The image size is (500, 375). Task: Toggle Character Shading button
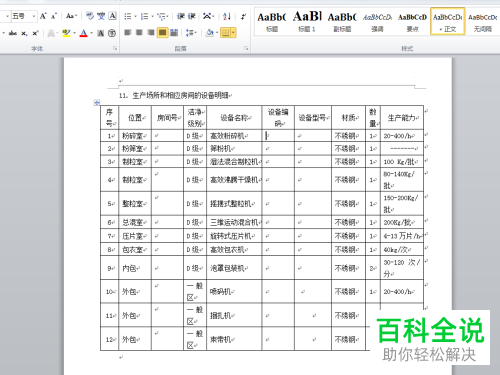click(101, 33)
